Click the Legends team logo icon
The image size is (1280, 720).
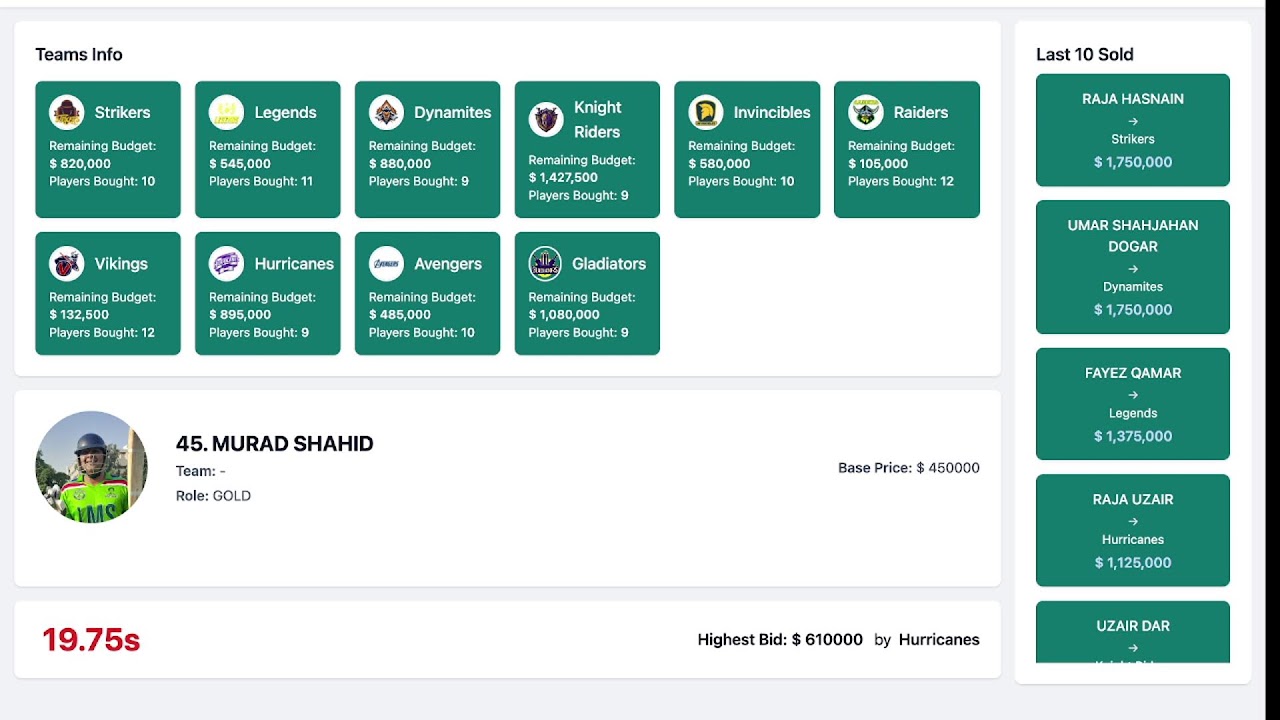pyautogui.click(x=226, y=113)
